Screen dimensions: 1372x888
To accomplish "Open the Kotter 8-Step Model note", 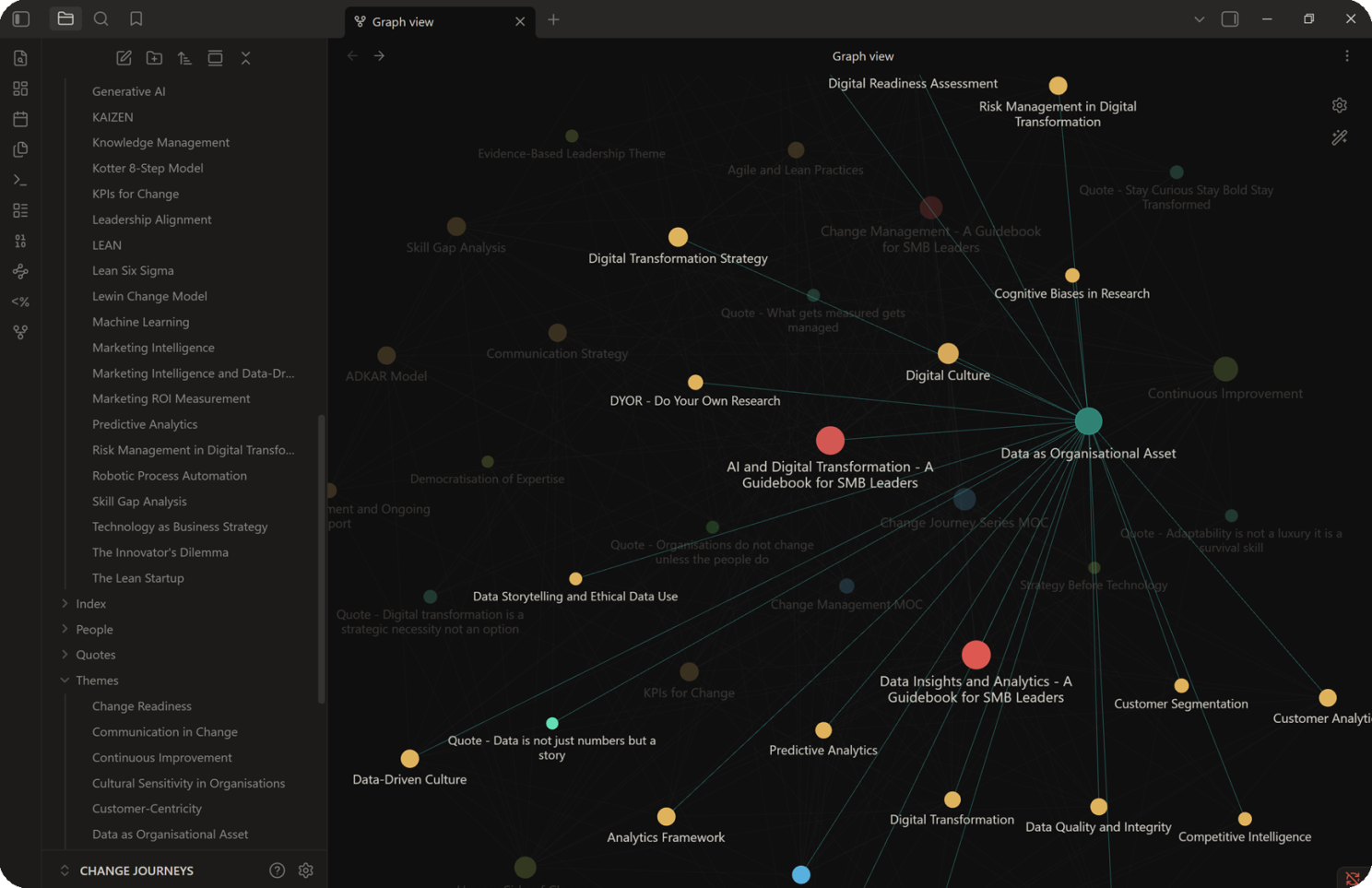I will (x=148, y=168).
